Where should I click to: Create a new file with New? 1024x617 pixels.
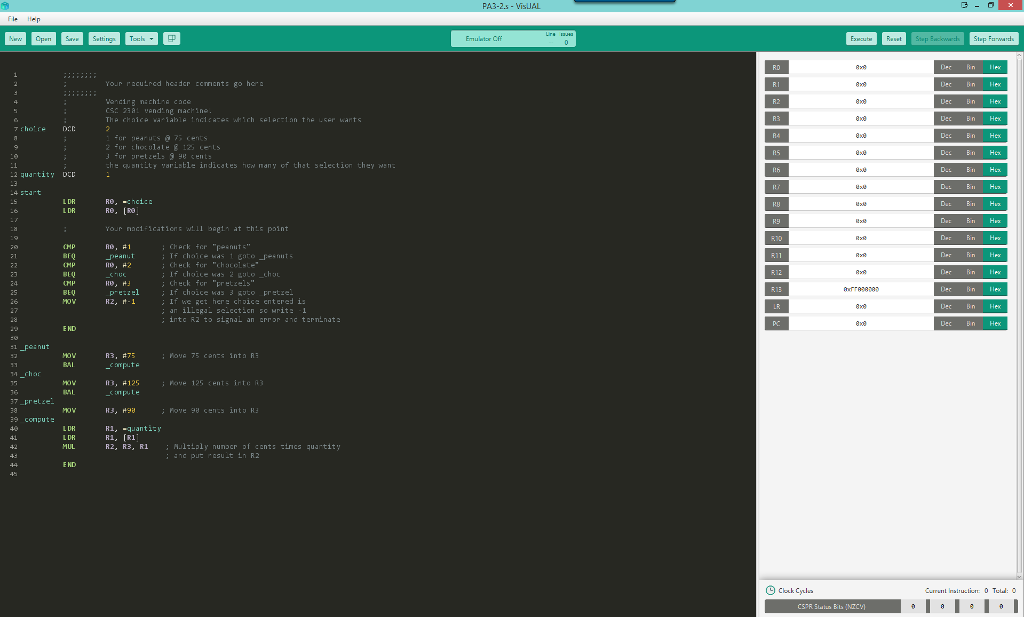click(x=15, y=38)
